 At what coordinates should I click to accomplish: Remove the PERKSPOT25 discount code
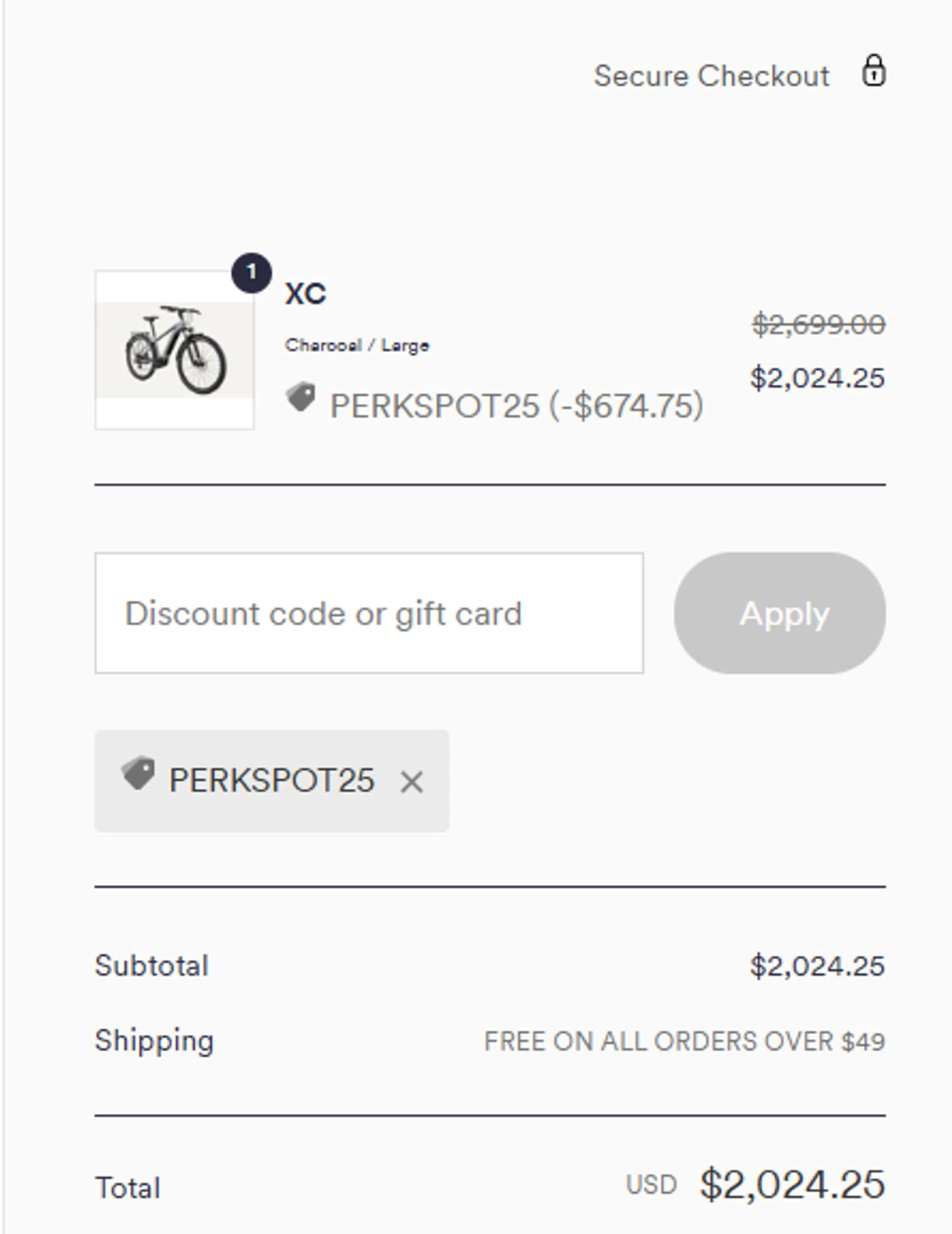click(x=411, y=782)
